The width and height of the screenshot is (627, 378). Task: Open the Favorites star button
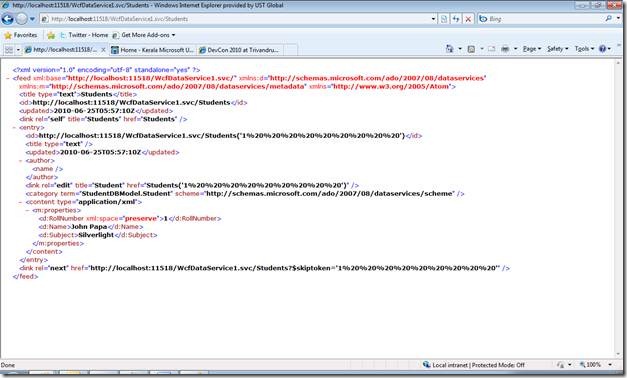[20, 35]
